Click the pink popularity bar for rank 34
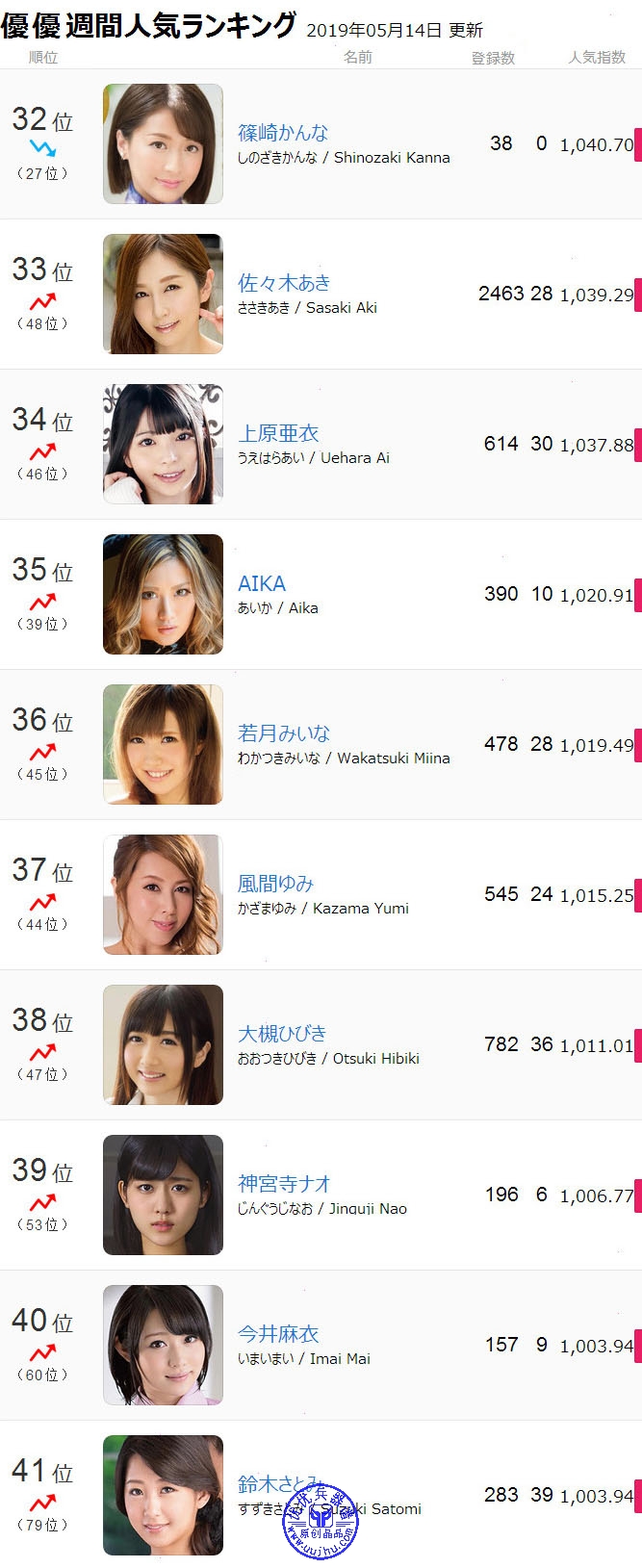The image size is (642, 1568). point(637,444)
